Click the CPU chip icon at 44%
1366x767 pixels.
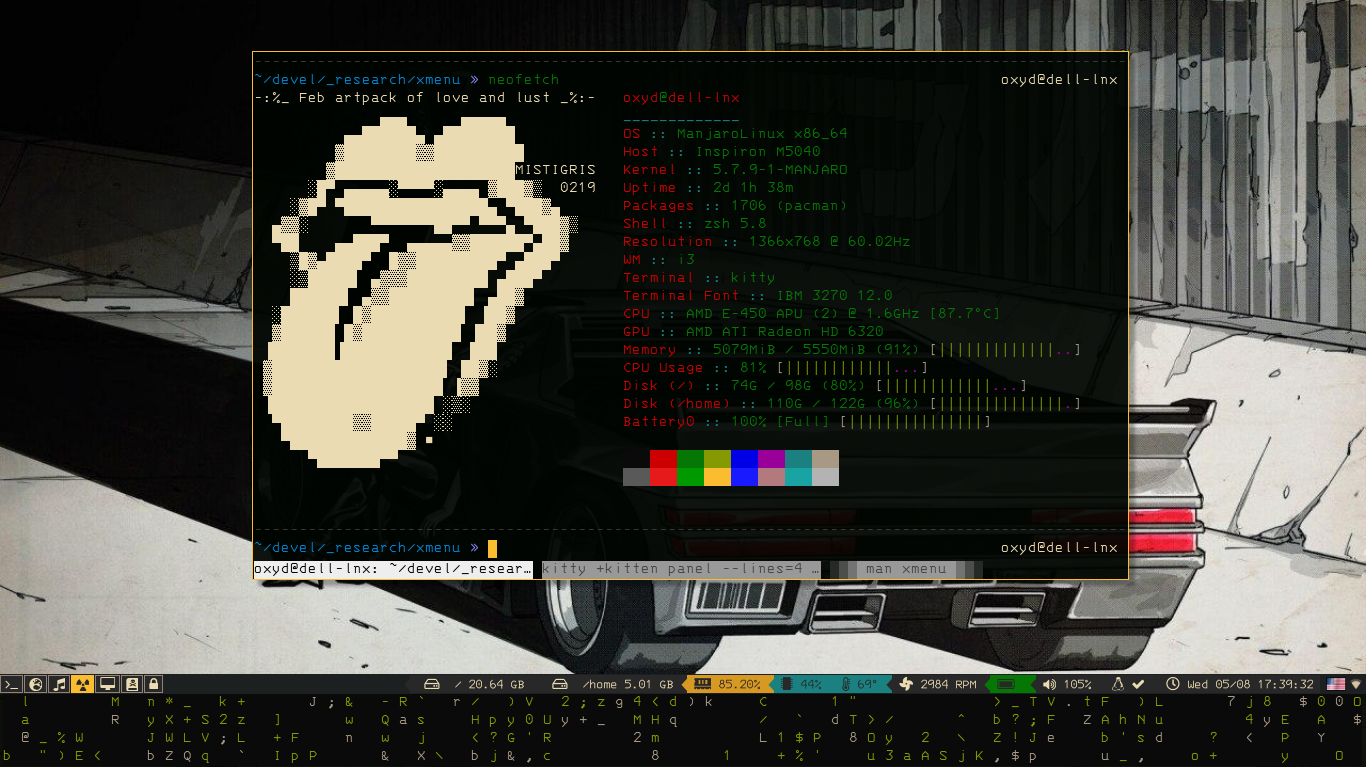(x=786, y=685)
